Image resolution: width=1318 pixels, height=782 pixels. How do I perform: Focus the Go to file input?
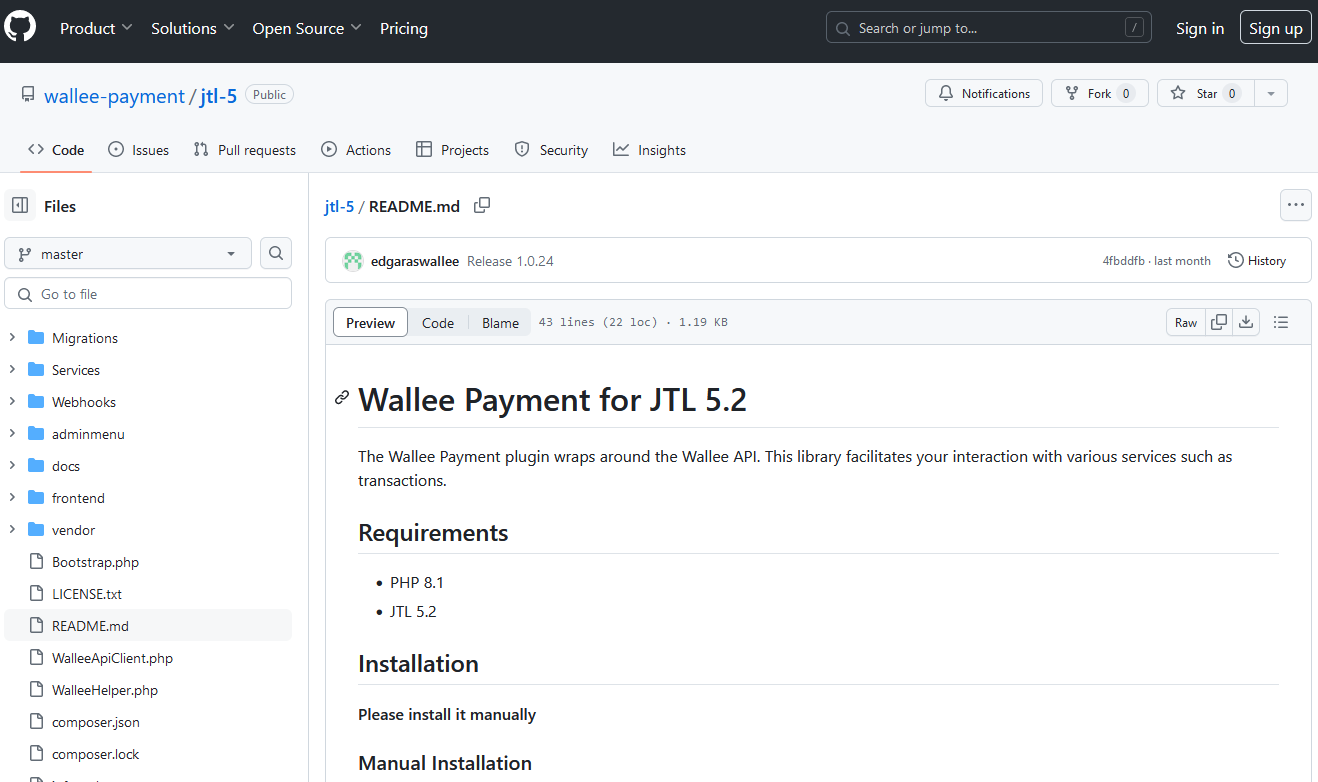[148, 294]
